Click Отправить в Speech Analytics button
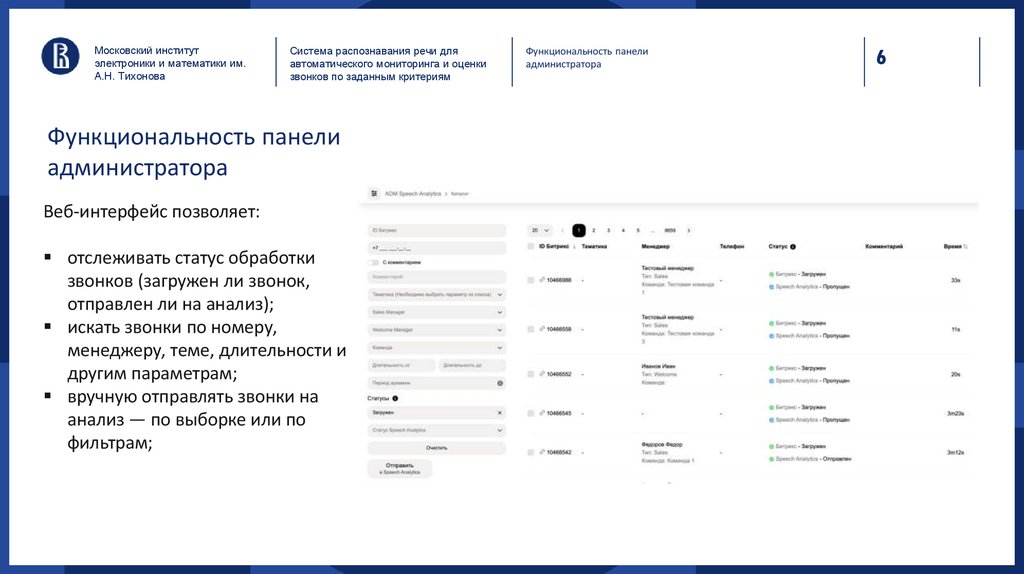The image size is (1024, 574). [400, 469]
